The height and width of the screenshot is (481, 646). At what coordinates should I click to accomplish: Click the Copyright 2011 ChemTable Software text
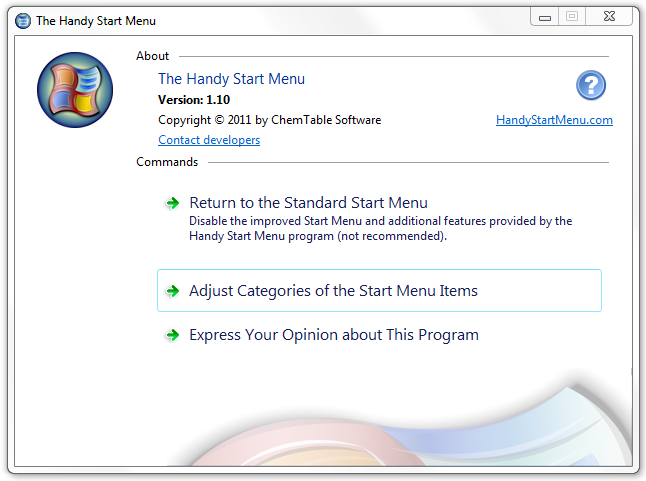pos(269,120)
